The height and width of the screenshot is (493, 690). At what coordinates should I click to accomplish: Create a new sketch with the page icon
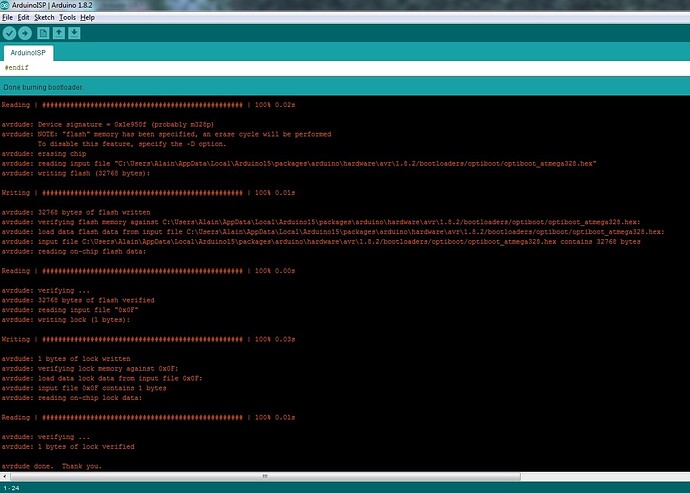click(x=43, y=33)
